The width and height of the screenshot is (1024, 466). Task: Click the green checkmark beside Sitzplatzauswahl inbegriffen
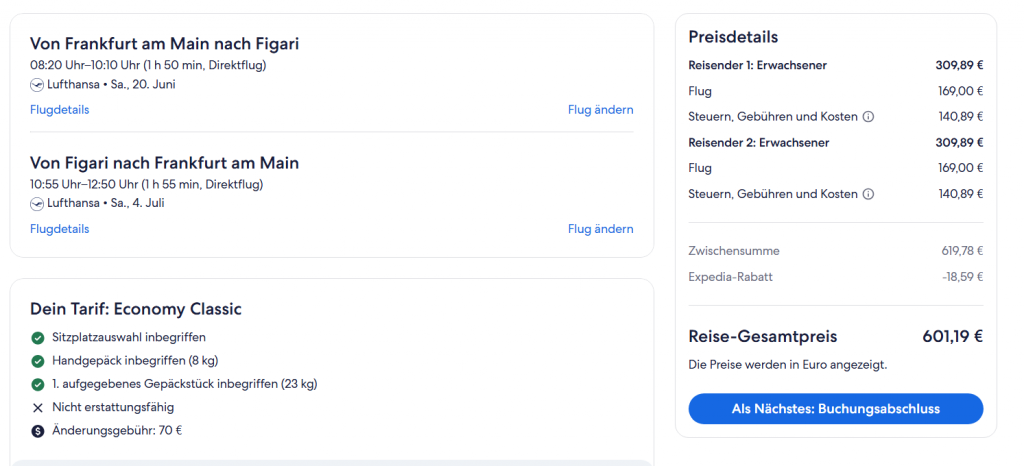[38, 338]
